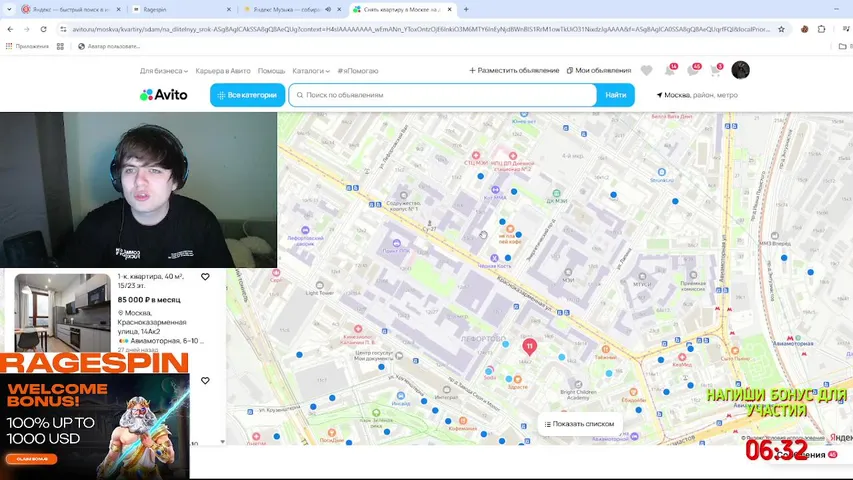This screenshot has height=480, width=853.
Task: Expand the Для бизнеса menu
Action: (164, 71)
